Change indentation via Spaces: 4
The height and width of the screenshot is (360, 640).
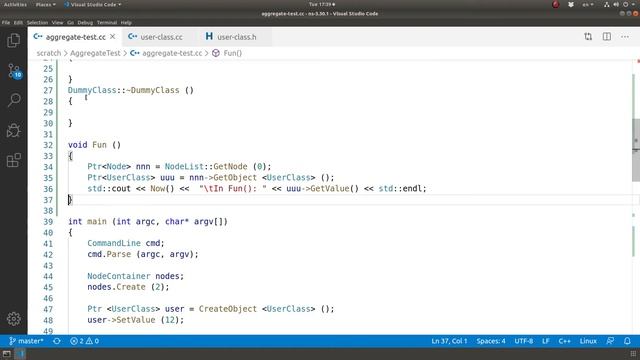pyautogui.click(x=491, y=341)
